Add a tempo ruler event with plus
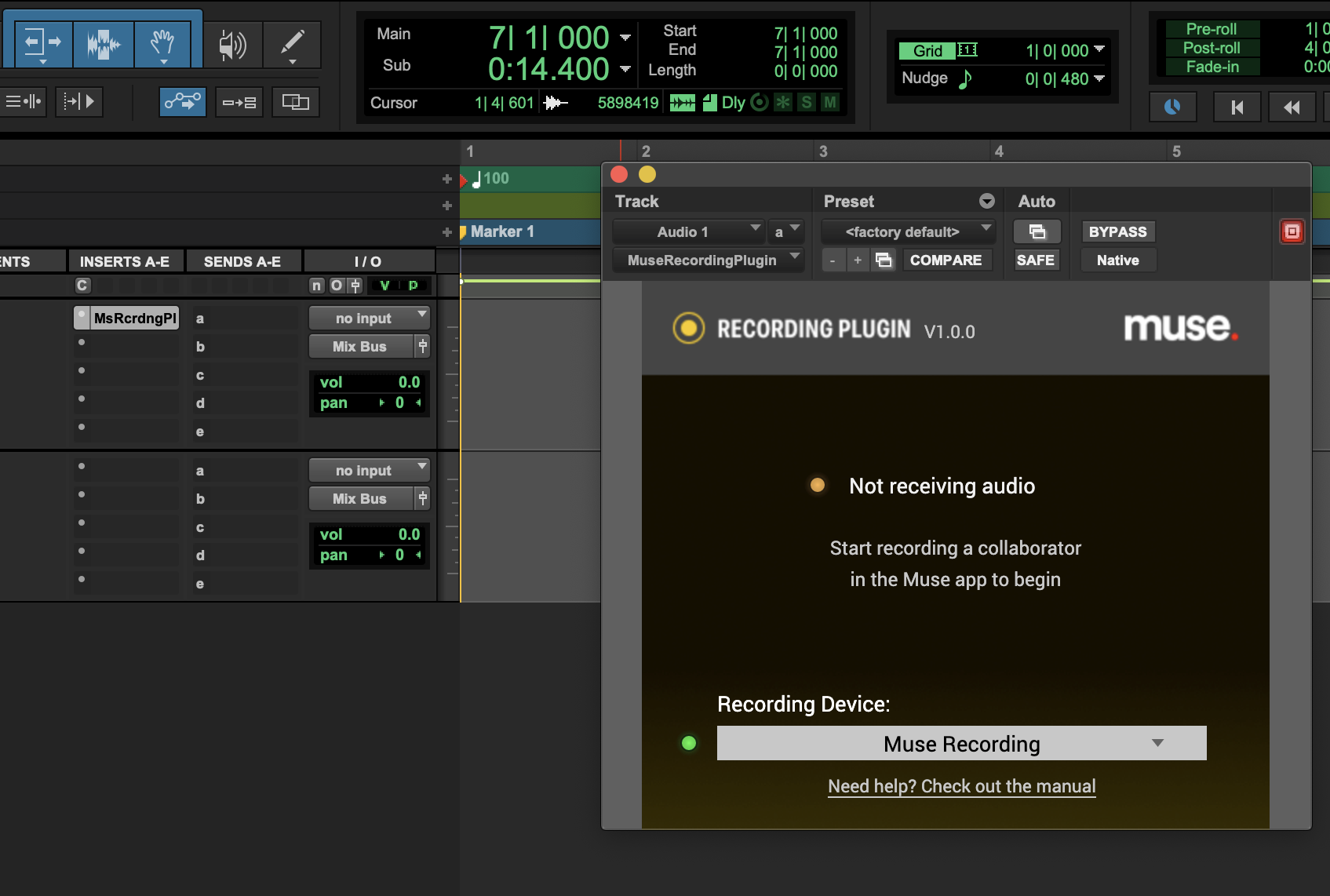The width and height of the screenshot is (1330, 896). (447, 179)
